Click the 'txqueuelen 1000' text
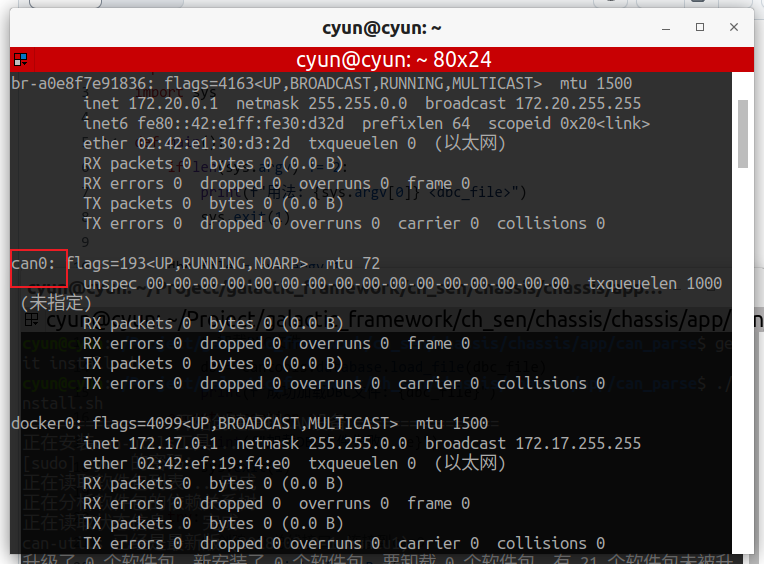Viewport: 764px width, 564px height. click(654, 283)
